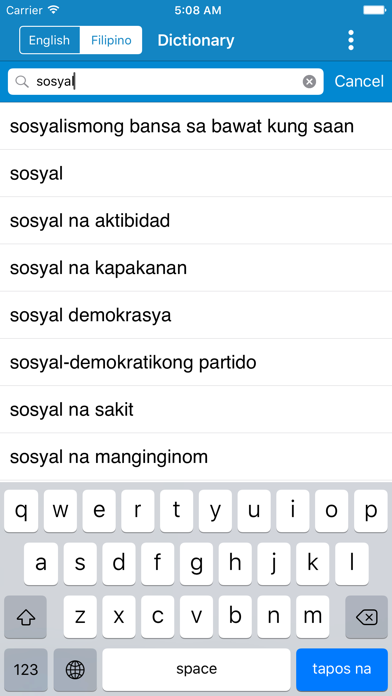Screen dimensions: 392x696
Task: Tap the battery indicator in status bar
Action: 375,10
